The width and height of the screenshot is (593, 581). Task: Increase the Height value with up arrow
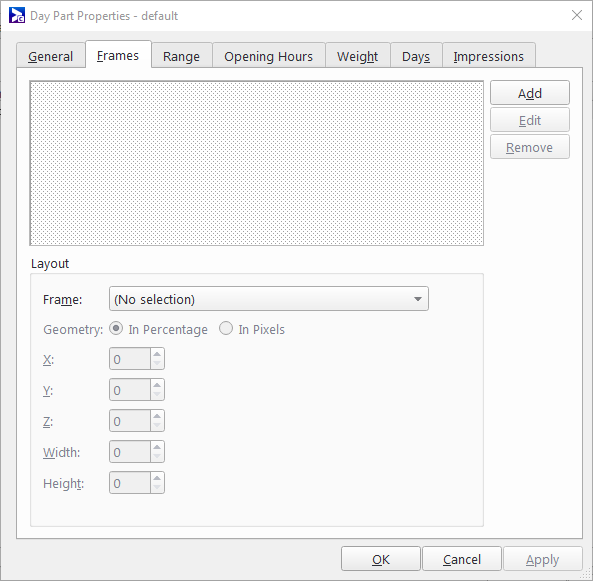coord(157,478)
